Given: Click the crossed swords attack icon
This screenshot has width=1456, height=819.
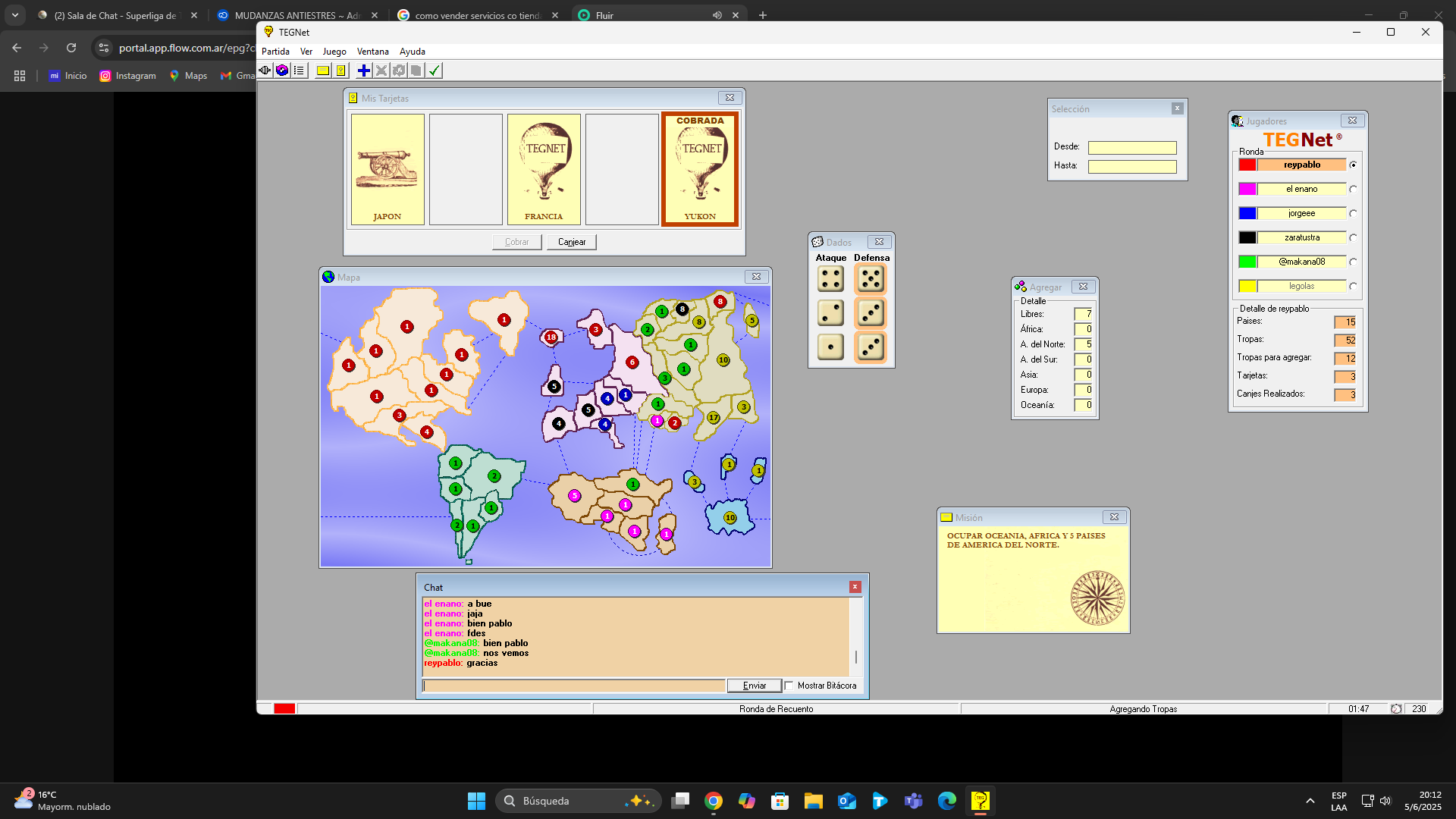Looking at the screenshot, I should (381, 71).
